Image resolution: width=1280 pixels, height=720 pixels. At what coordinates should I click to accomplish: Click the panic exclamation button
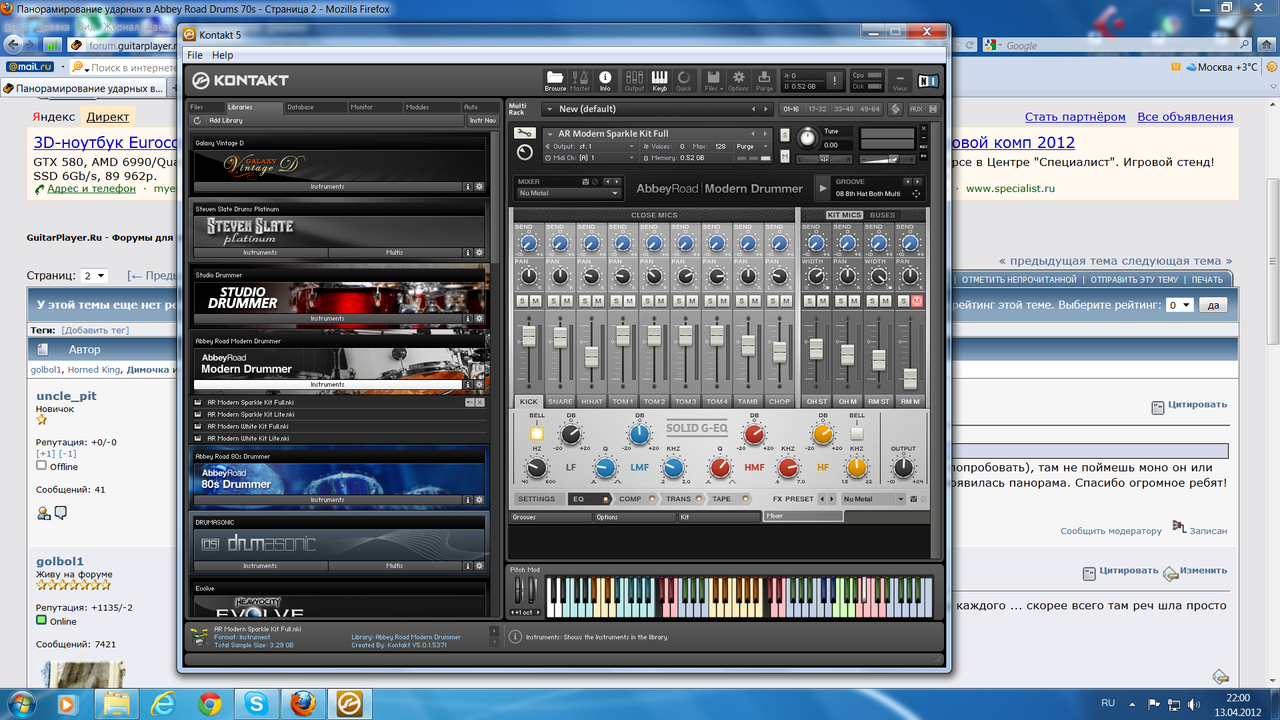836,80
